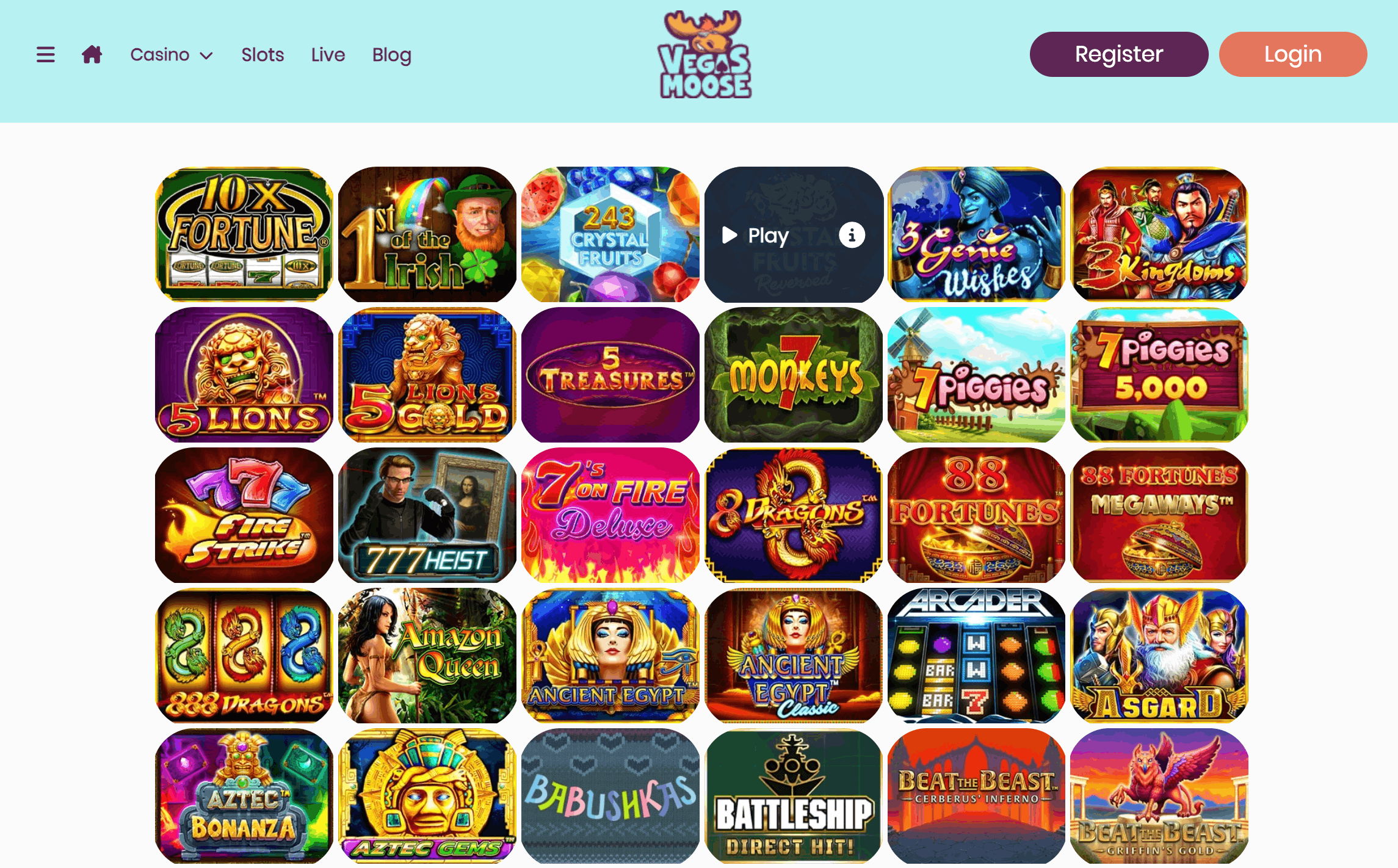
Task: Open the 5 Lions Gold slot
Action: tap(427, 375)
